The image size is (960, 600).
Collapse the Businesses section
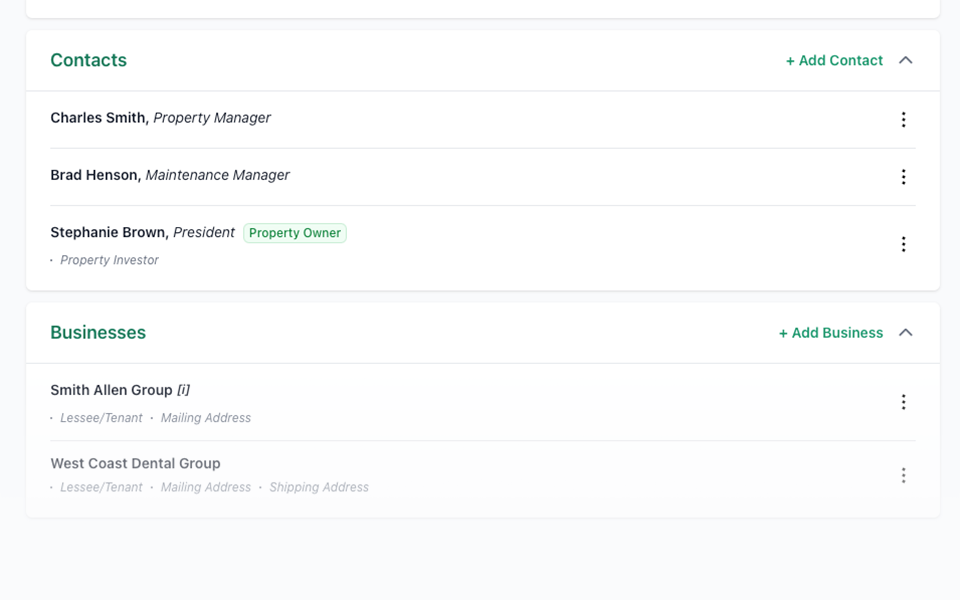[x=906, y=332]
